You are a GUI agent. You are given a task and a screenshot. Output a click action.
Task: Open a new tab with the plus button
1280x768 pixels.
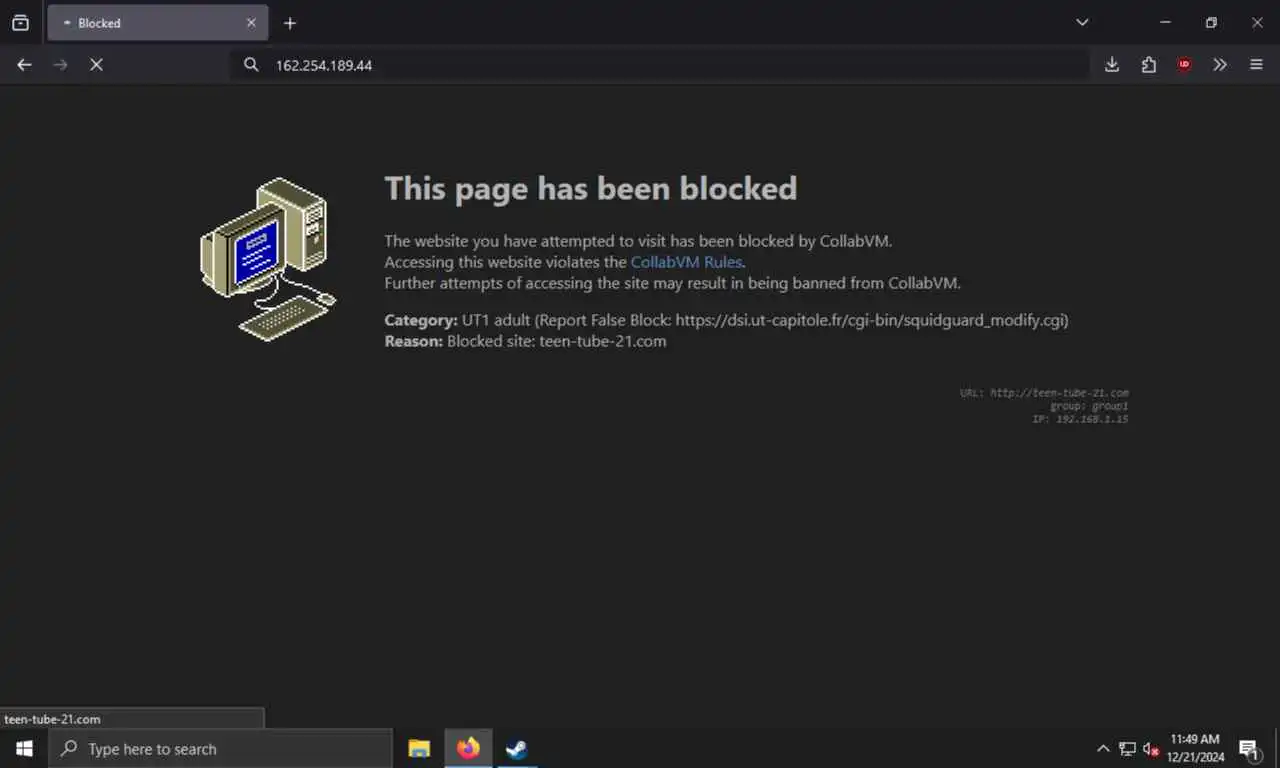coord(290,23)
